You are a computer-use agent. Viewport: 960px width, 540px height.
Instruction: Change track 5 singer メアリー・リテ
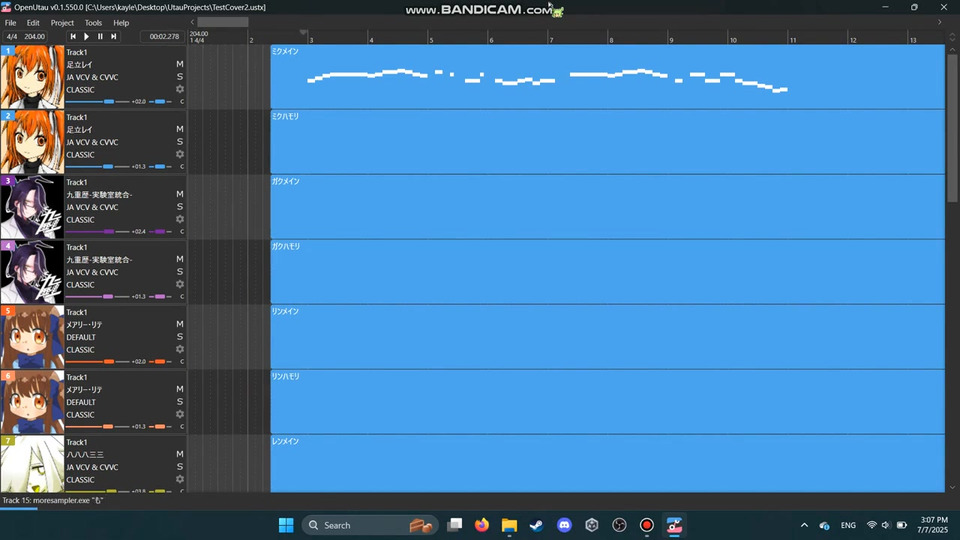[x=84, y=324]
